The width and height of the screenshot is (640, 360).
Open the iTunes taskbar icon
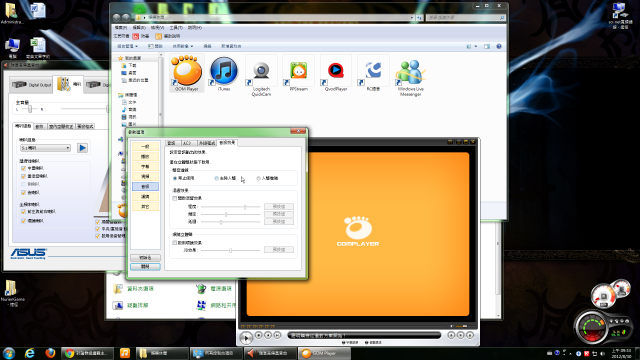(125, 353)
